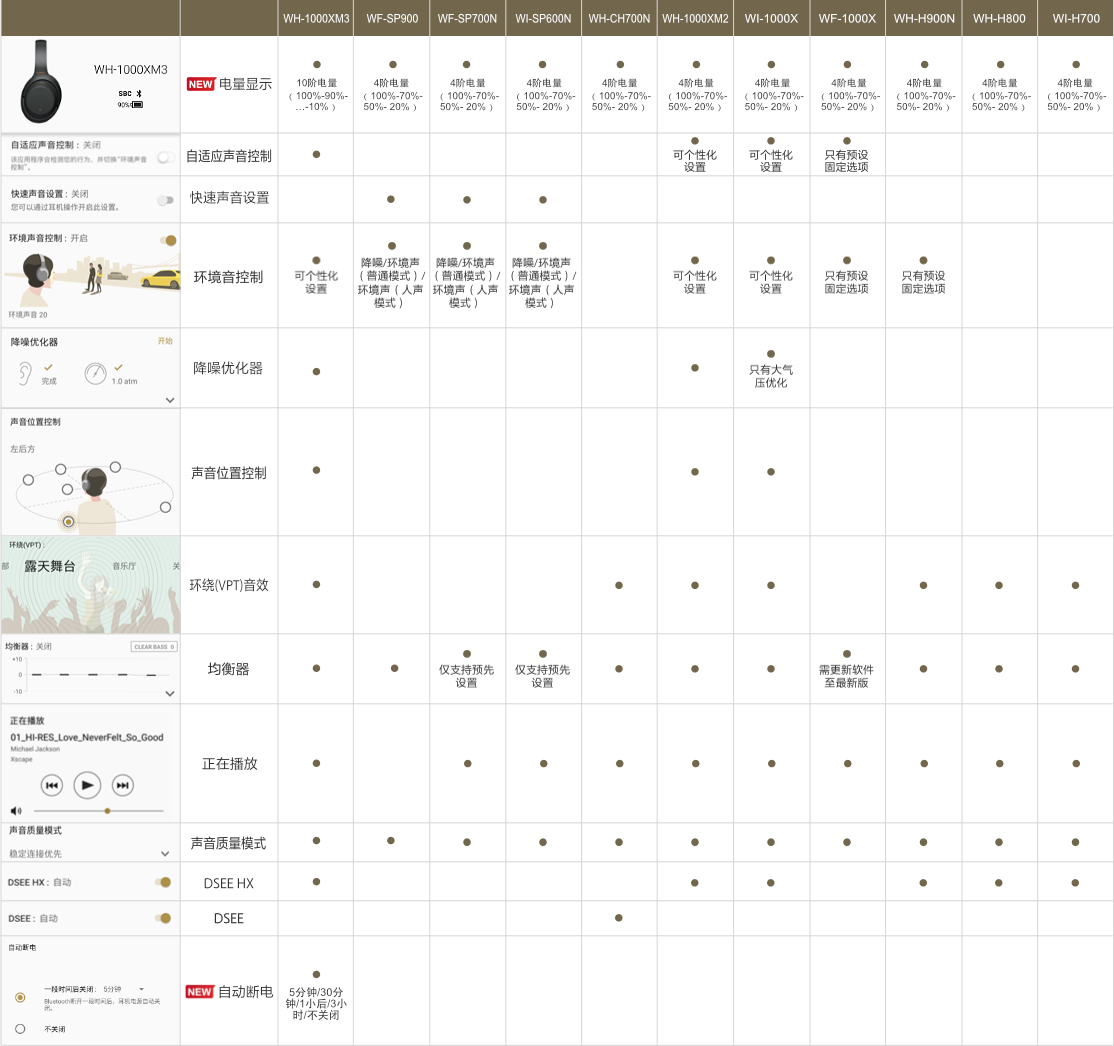
Task: Click the 均衡器 row label
Action: click(x=229, y=669)
